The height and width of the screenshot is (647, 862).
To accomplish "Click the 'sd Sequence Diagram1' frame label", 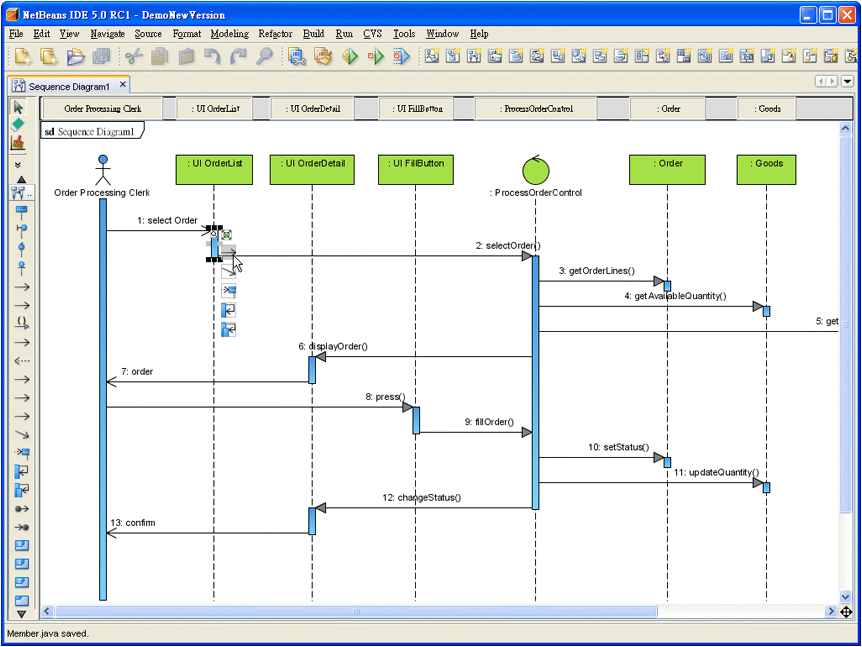I will 90,132.
